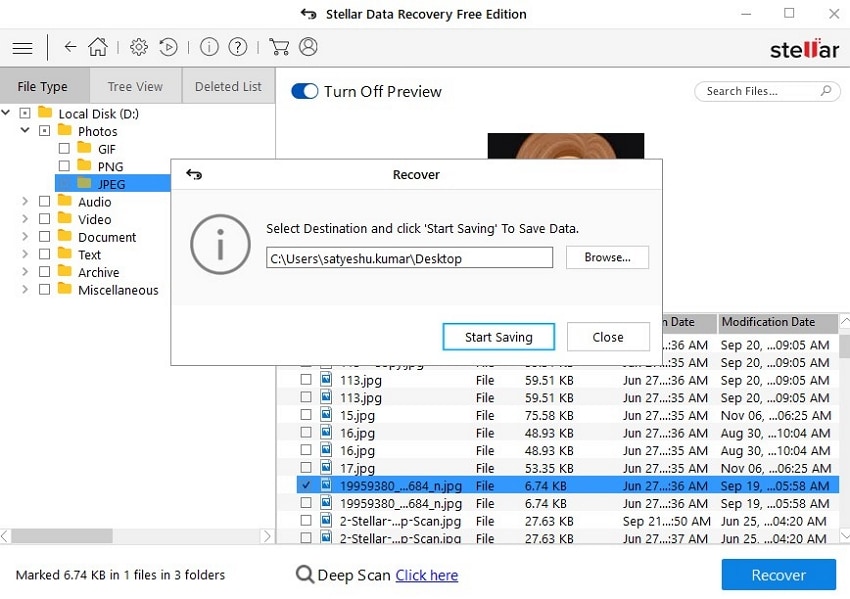This screenshot has width=850, height=599.
Task: Uncheck the selected 19959380 jpg file
Action: coord(305,486)
